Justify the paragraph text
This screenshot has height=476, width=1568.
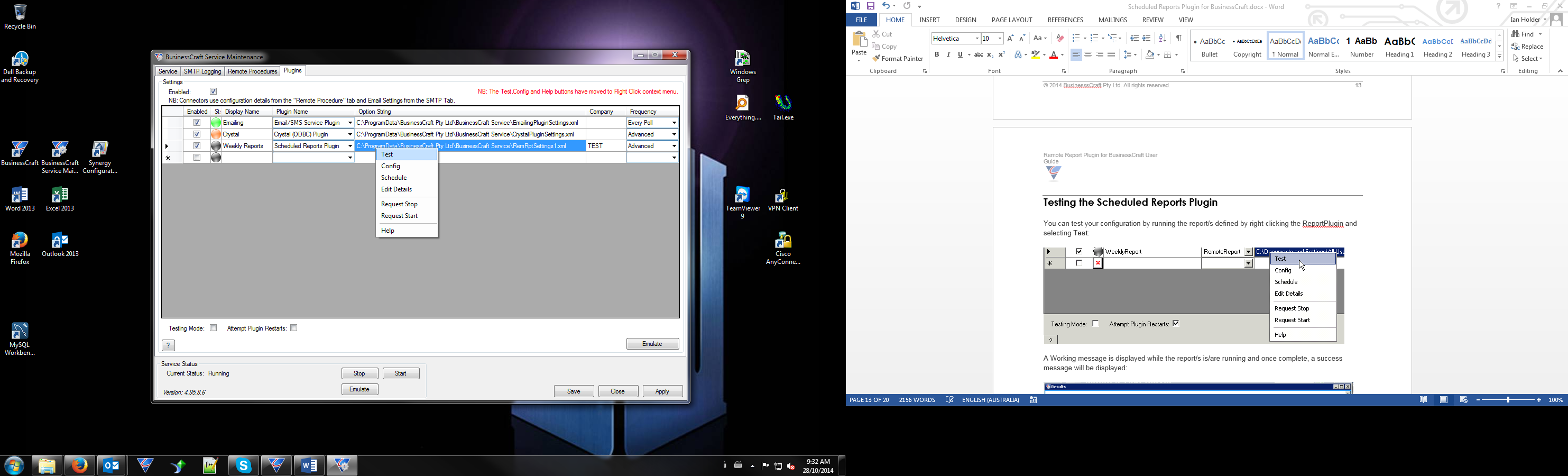coord(1111,55)
